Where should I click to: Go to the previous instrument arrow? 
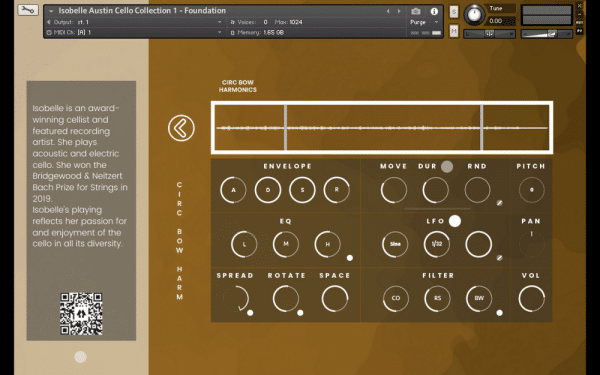[x=388, y=11]
